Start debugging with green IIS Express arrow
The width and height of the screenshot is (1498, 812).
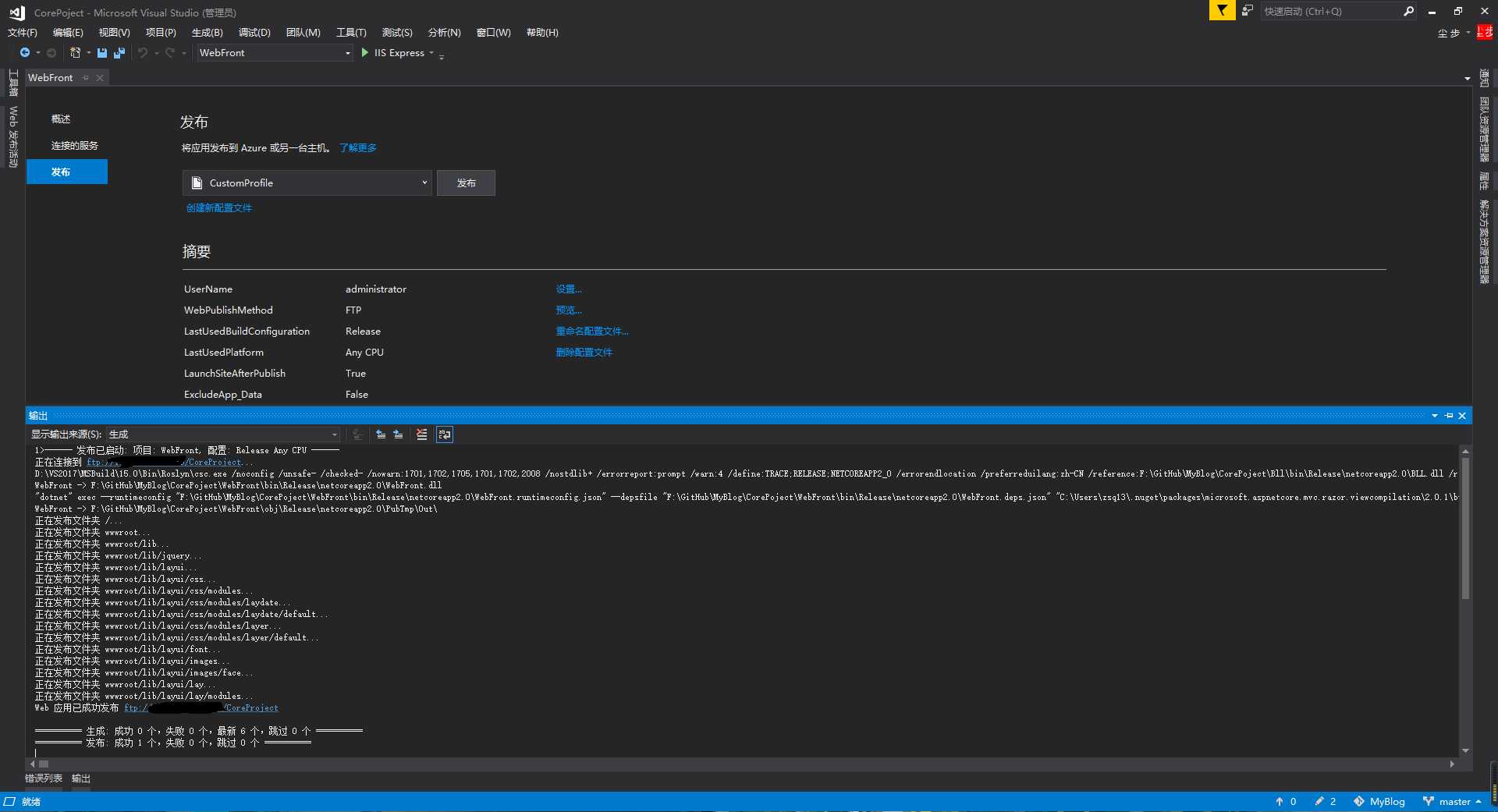(365, 52)
